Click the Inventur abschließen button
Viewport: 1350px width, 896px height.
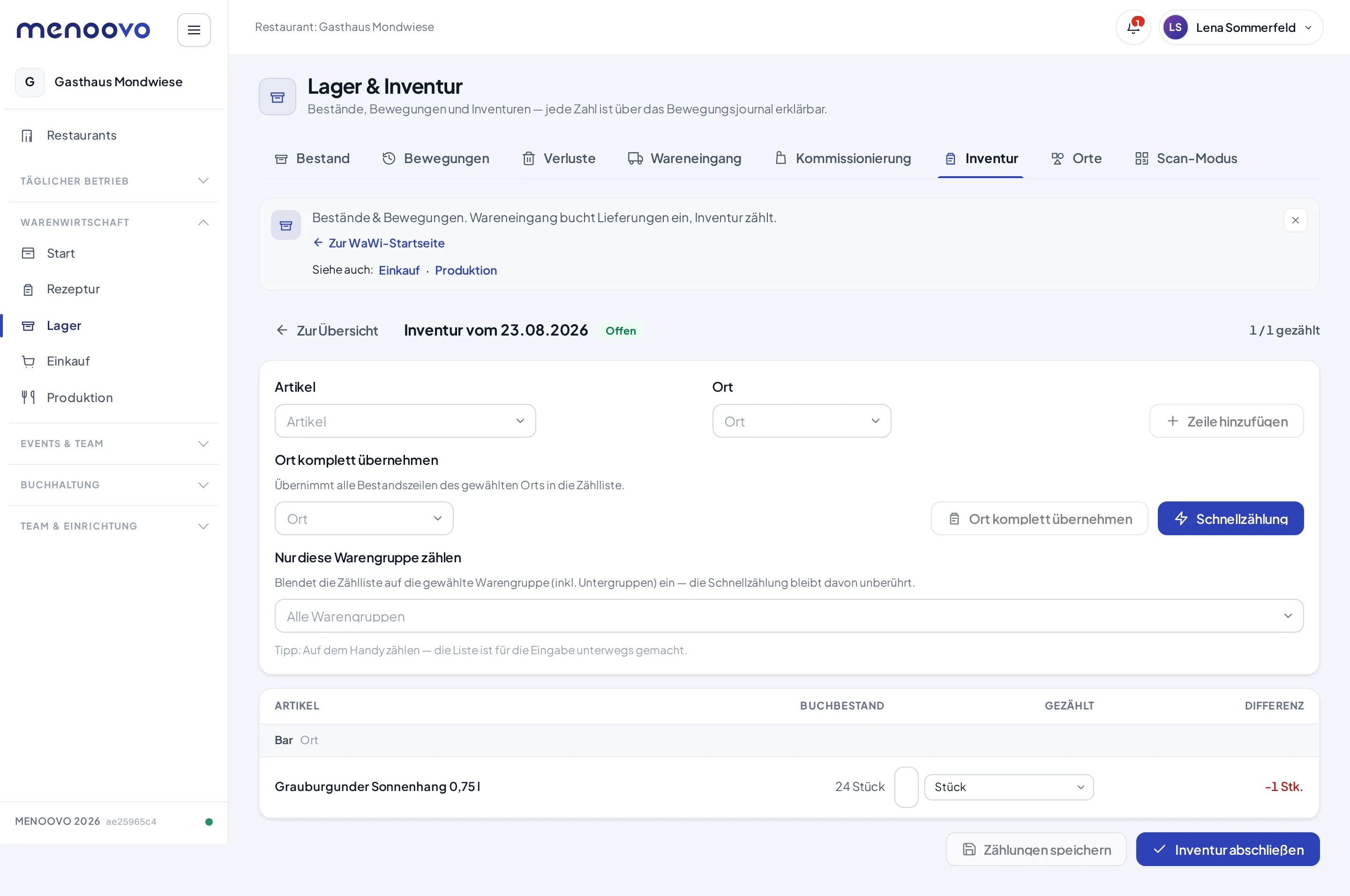[1228, 849]
